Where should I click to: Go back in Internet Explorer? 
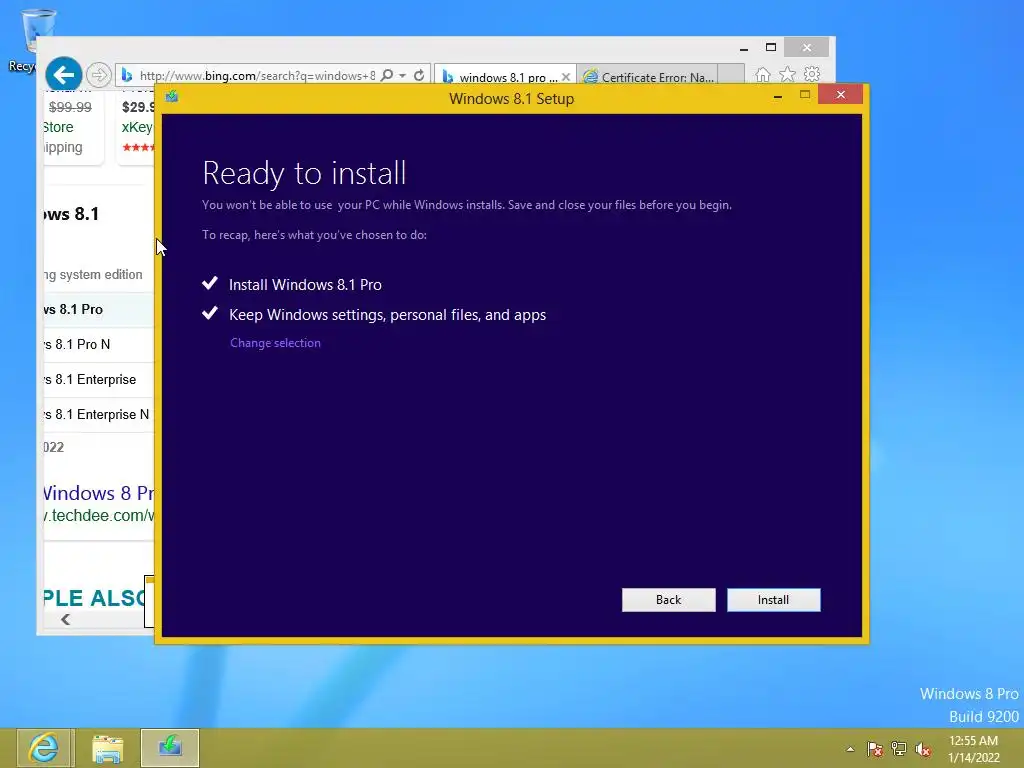click(63, 74)
